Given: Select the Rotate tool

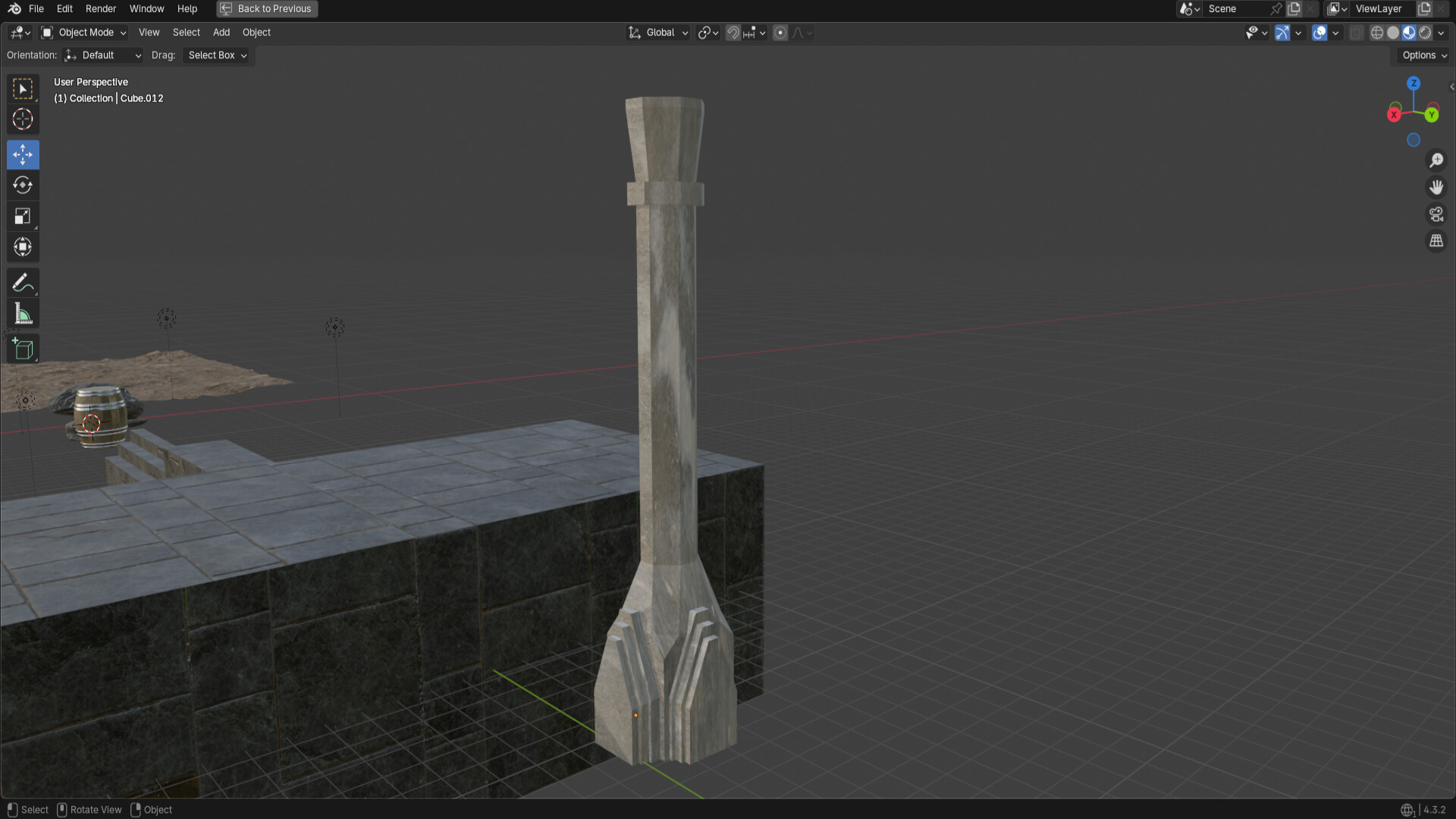Looking at the screenshot, I should [23, 185].
